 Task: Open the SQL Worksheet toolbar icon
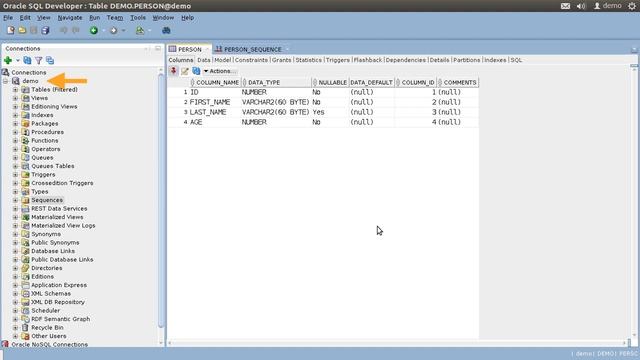[x=140, y=30]
